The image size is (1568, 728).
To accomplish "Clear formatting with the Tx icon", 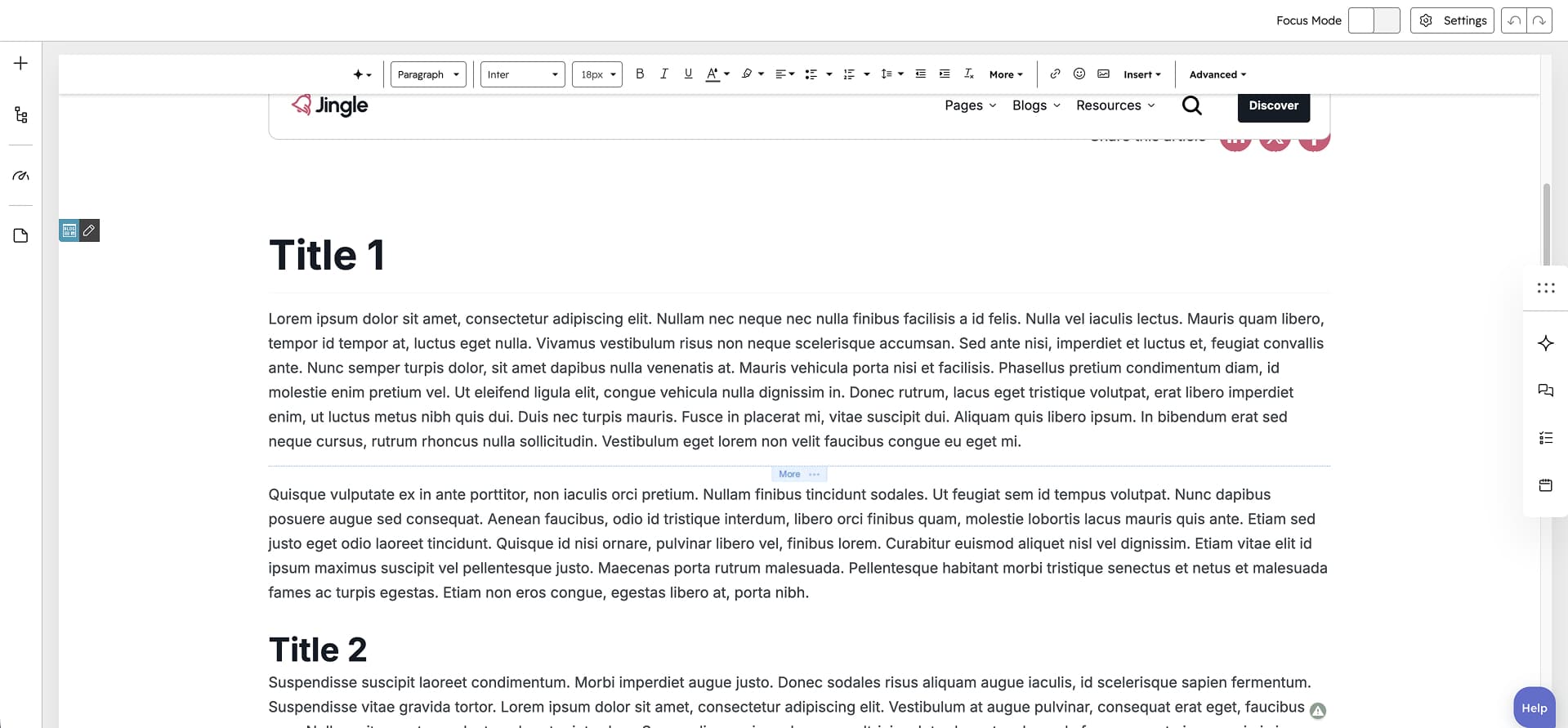I will [x=968, y=74].
